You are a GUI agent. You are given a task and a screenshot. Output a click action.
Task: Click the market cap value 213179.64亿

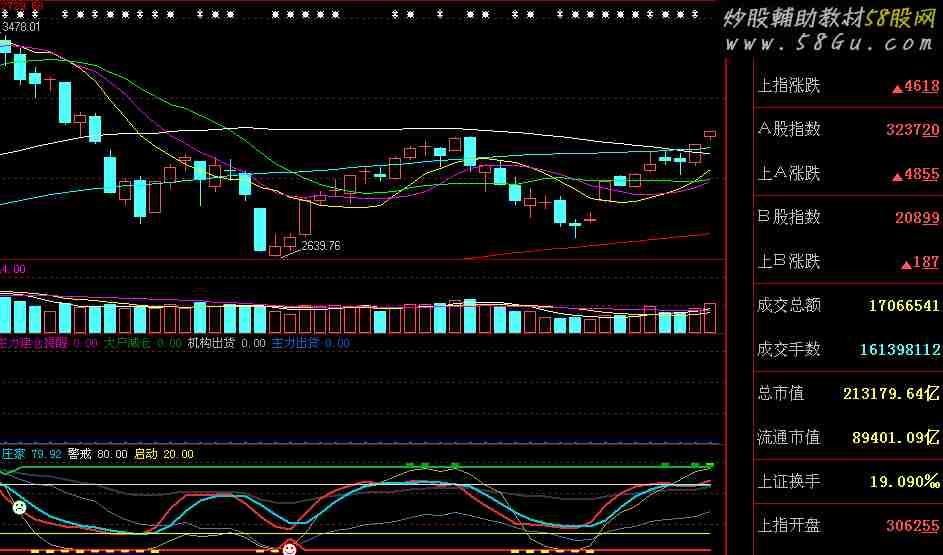tap(891, 394)
